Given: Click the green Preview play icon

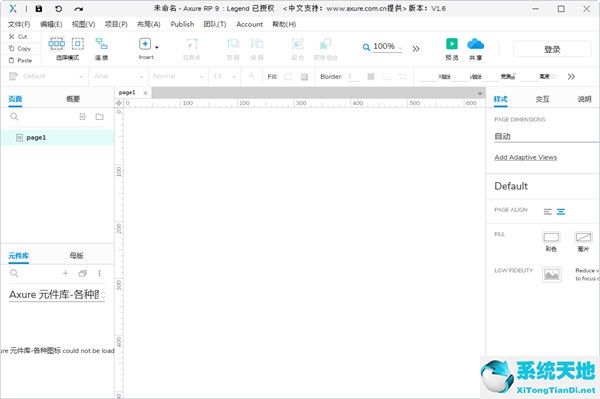Looking at the screenshot, I should pos(452,43).
